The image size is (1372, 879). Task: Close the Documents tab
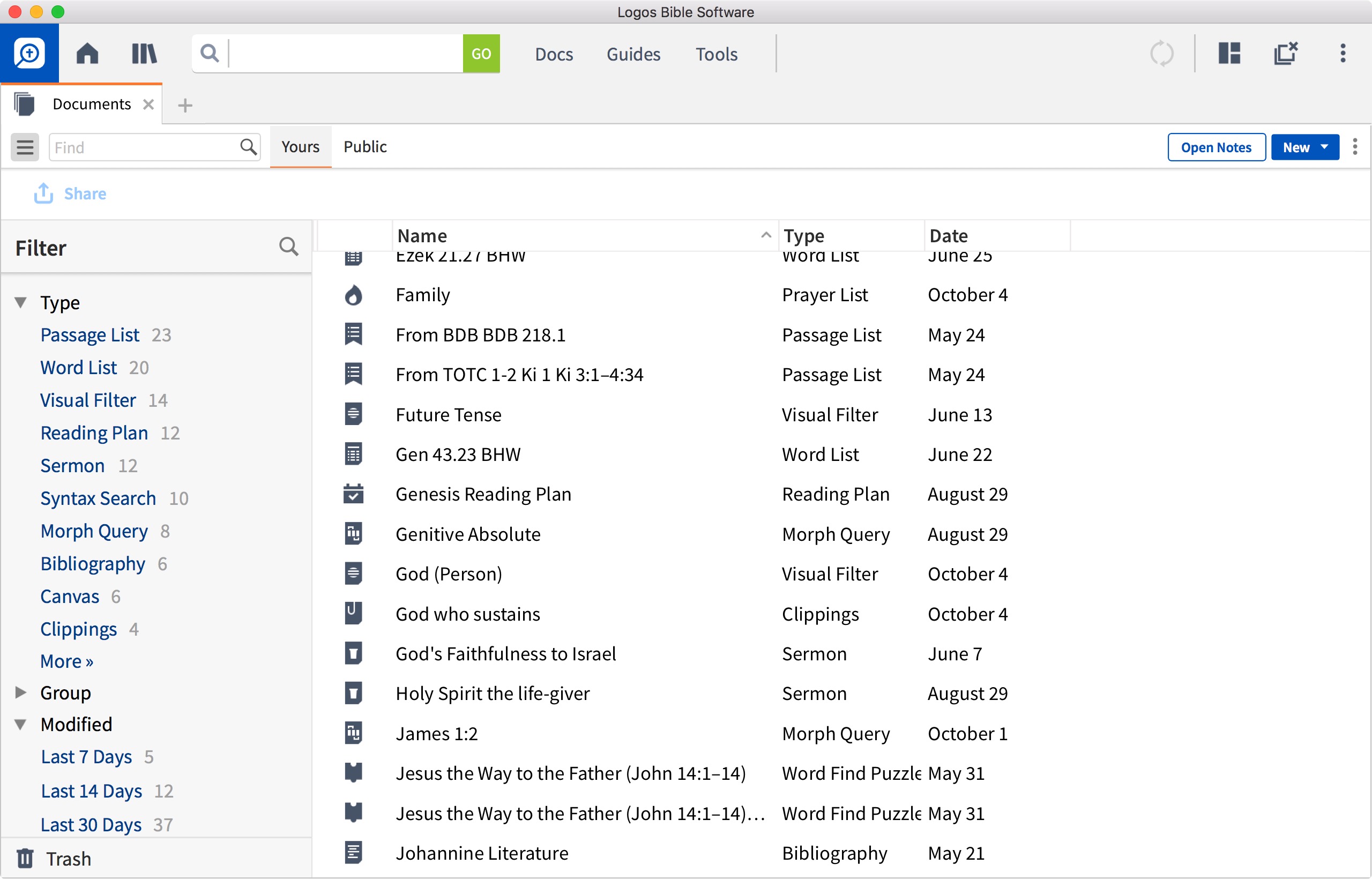[x=148, y=105]
